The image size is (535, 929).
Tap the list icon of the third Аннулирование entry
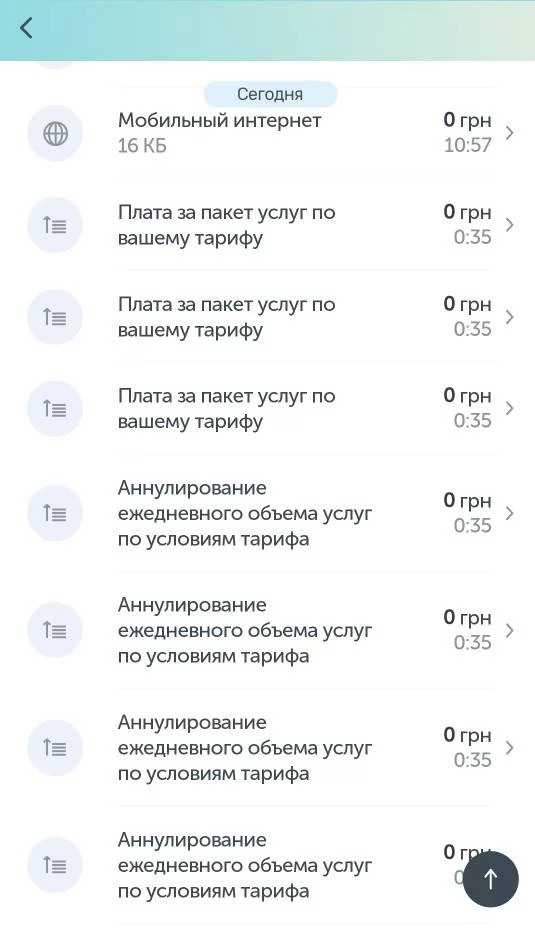point(55,748)
